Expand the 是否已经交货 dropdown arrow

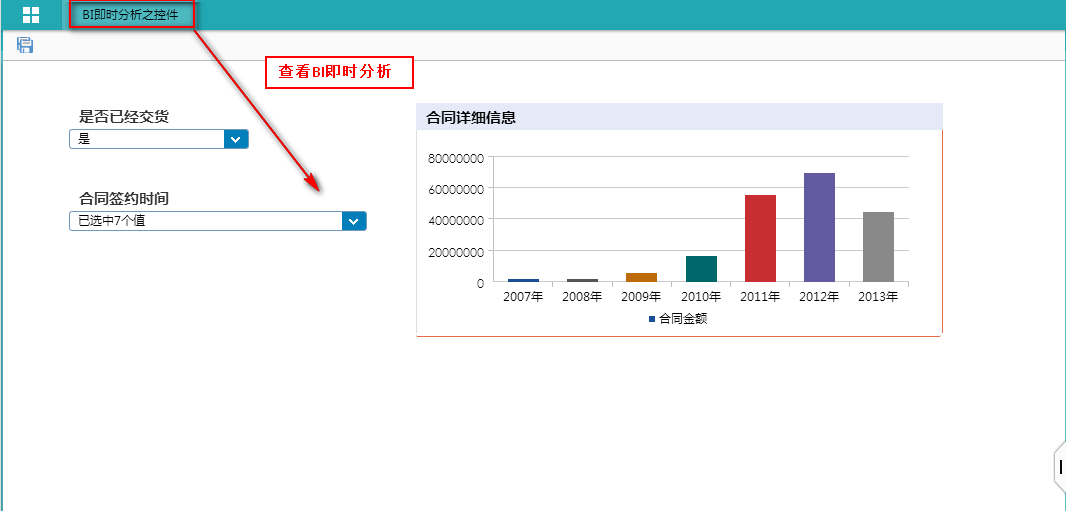236,140
